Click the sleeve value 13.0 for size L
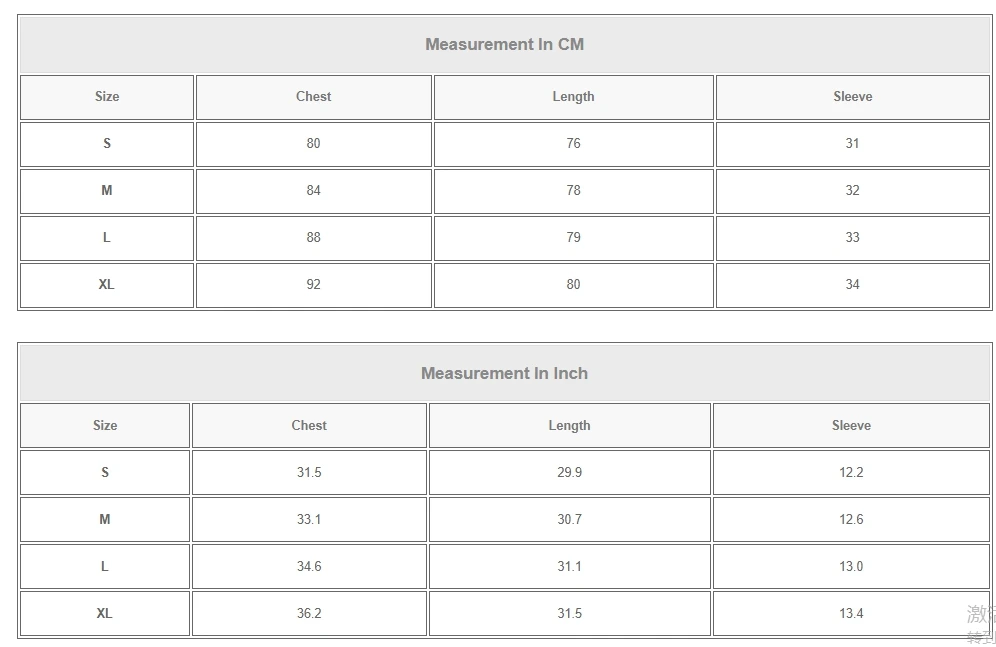 (851, 566)
